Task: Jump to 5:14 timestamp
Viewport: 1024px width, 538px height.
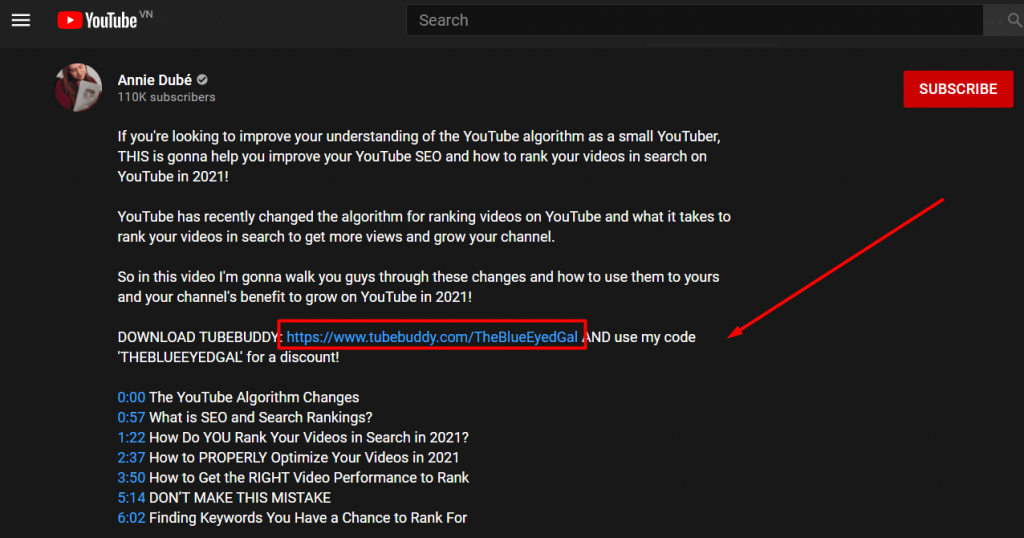Action: (x=131, y=498)
